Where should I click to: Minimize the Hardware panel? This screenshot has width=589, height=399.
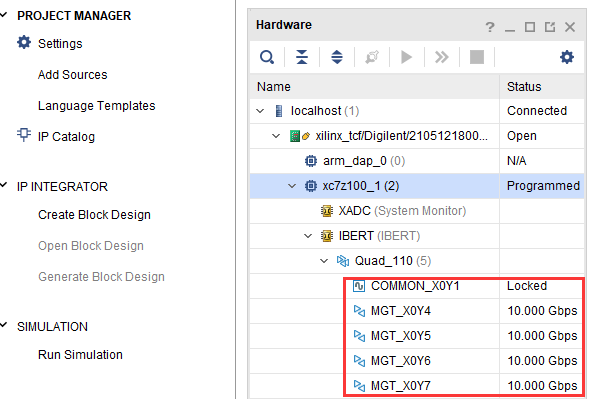pyautogui.click(x=510, y=29)
